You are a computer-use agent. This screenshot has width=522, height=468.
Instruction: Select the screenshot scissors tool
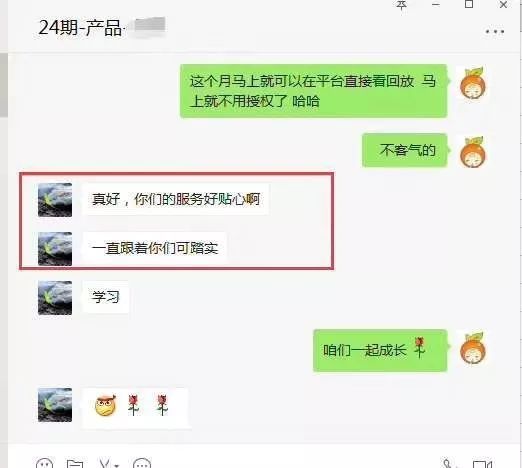[x=104, y=464]
